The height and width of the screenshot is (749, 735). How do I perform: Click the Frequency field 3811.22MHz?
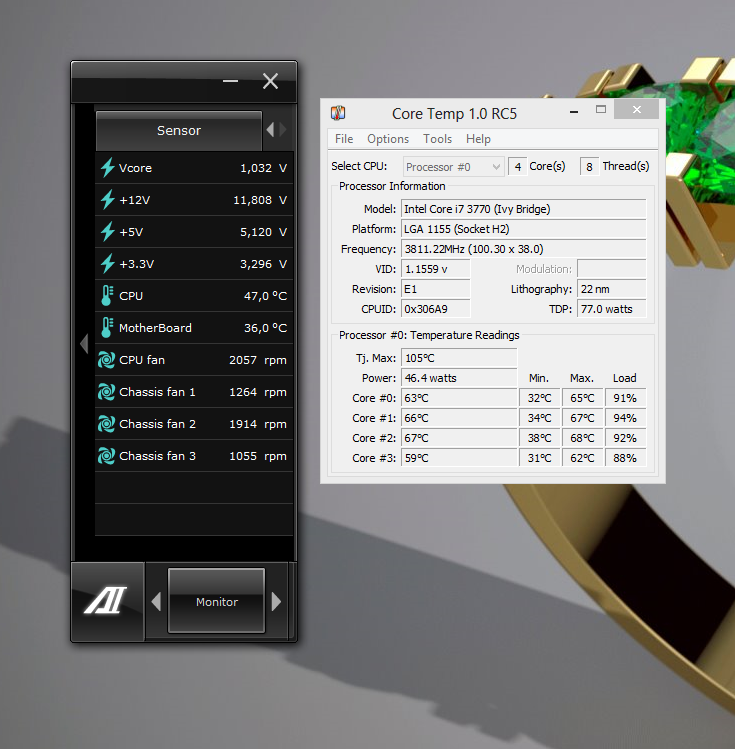coord(523,249)
